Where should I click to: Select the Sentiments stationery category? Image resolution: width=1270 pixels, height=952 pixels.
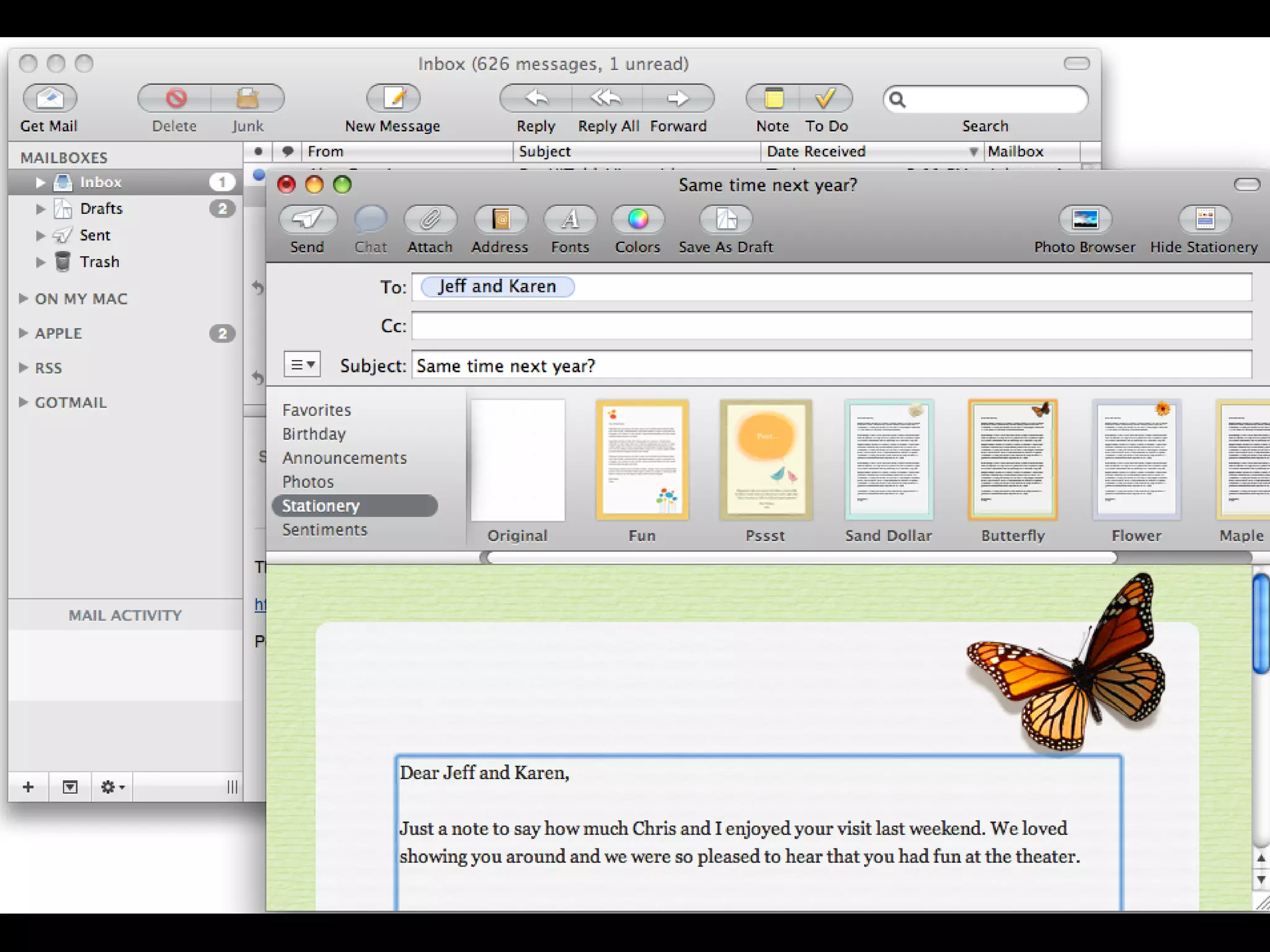(324, 529)
